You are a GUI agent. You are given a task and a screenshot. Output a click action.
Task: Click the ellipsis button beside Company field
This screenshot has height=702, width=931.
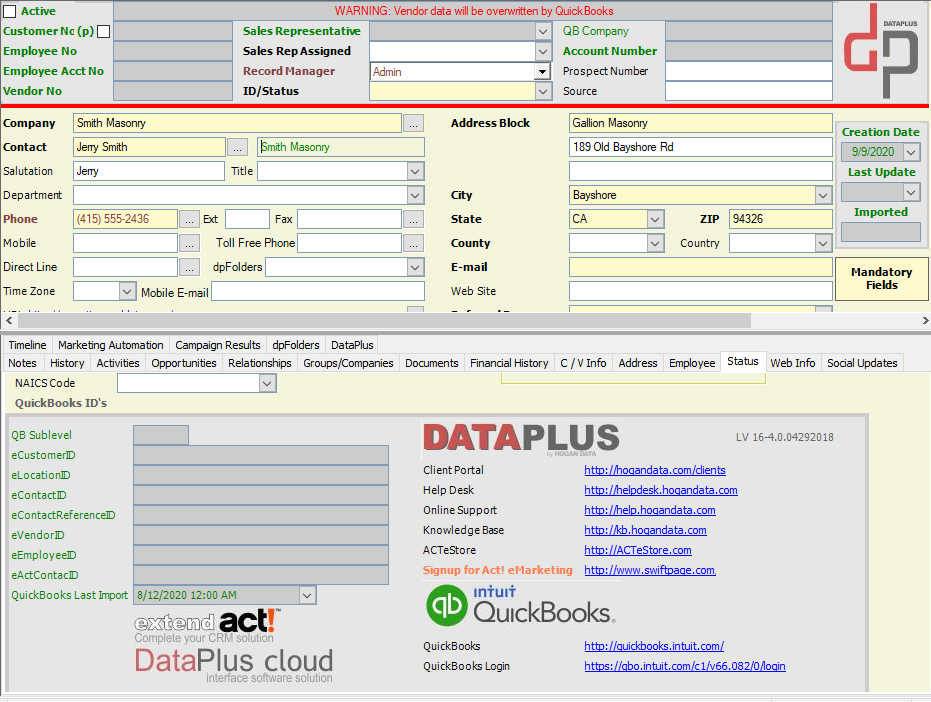coord(413,124)
